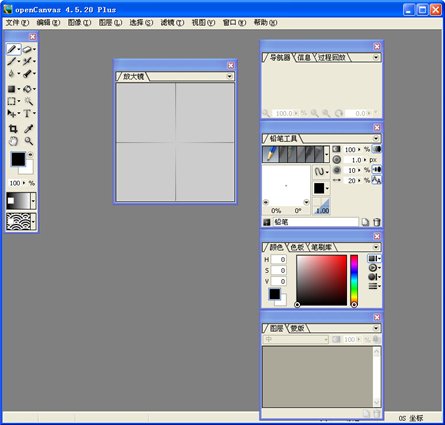Open the 滤镜 menu
The height and width of the screenshot is (425, 445).
[x=172, y=23]
